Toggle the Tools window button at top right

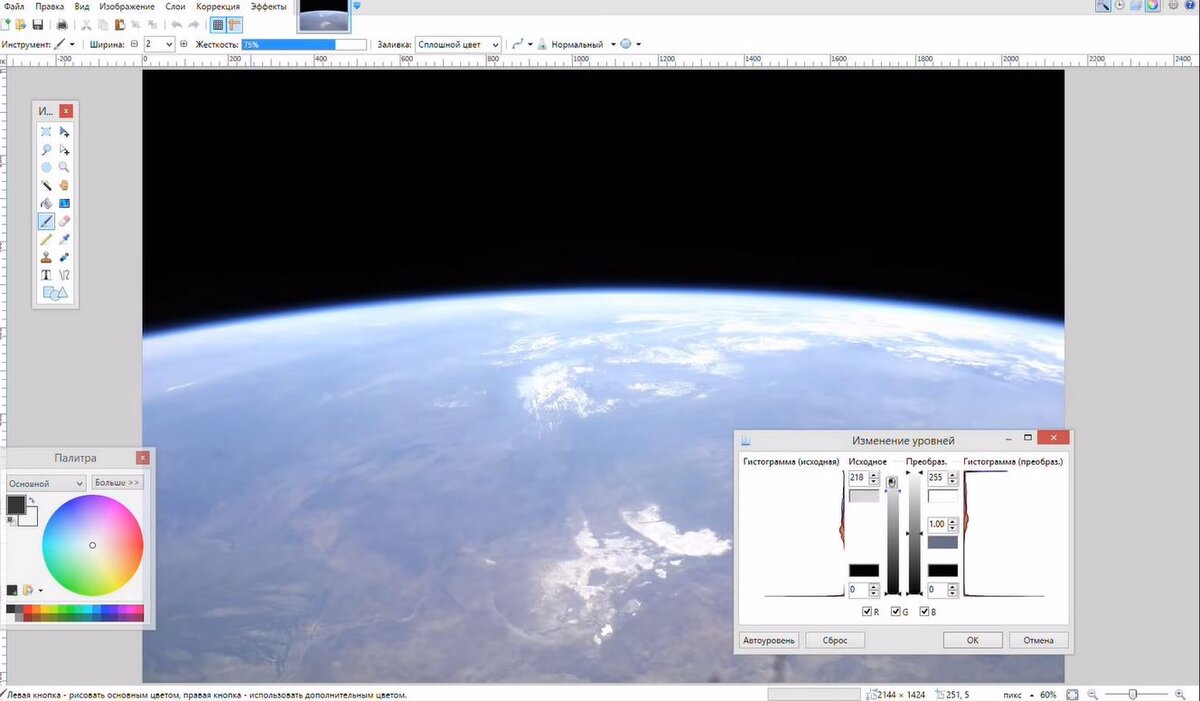click(1102, 6)
